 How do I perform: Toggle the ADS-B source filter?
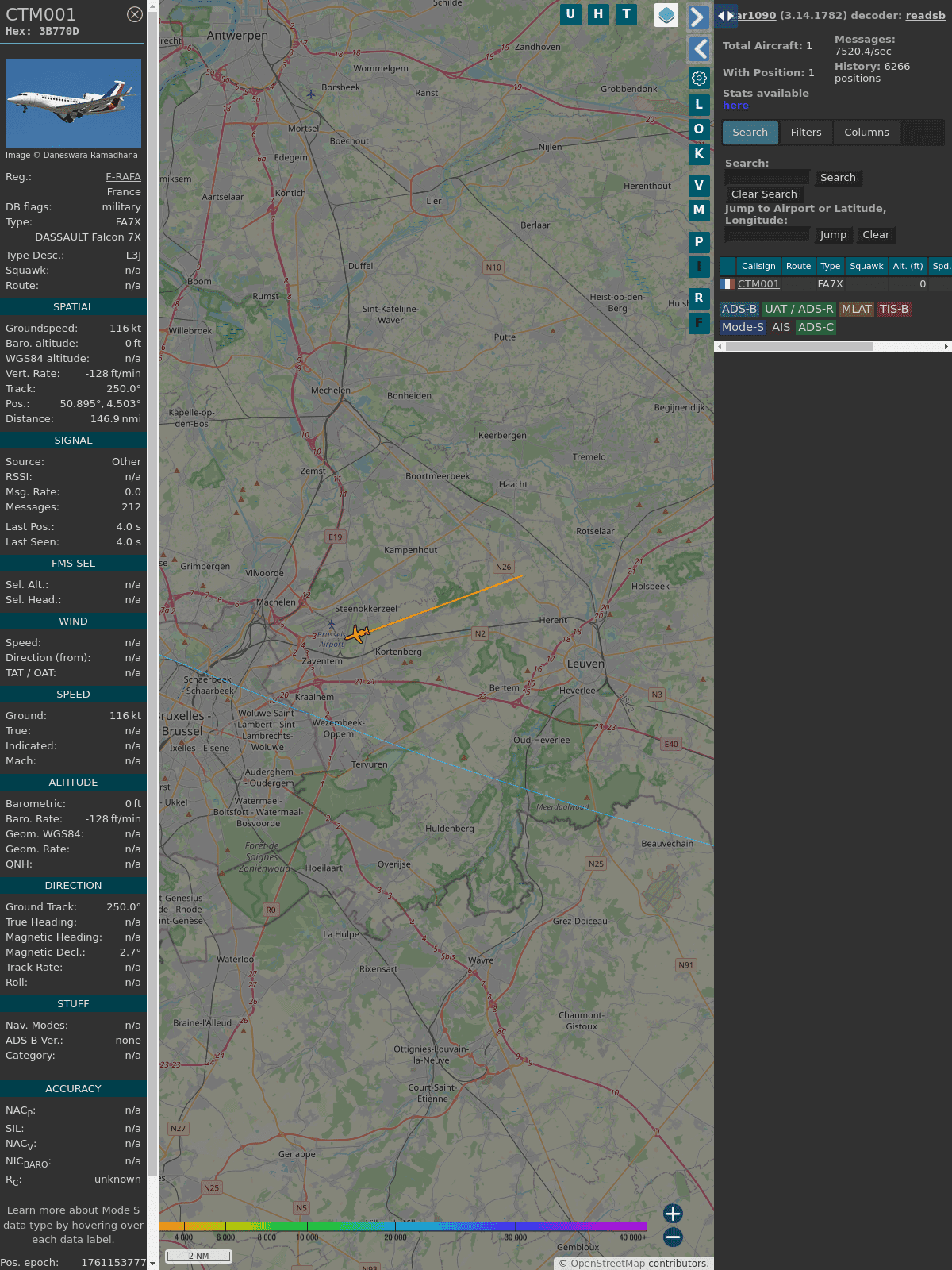coord(739,310)
